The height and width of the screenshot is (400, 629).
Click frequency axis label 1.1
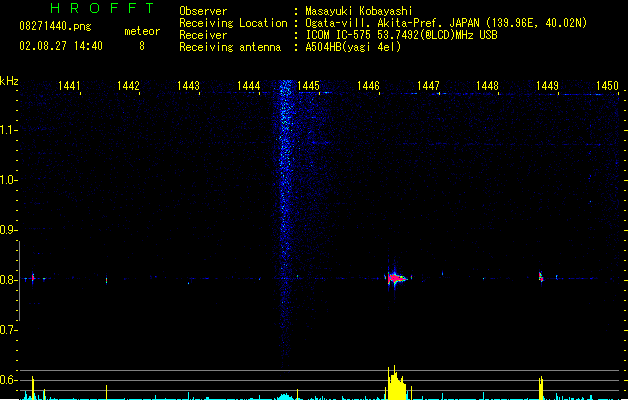8,130
